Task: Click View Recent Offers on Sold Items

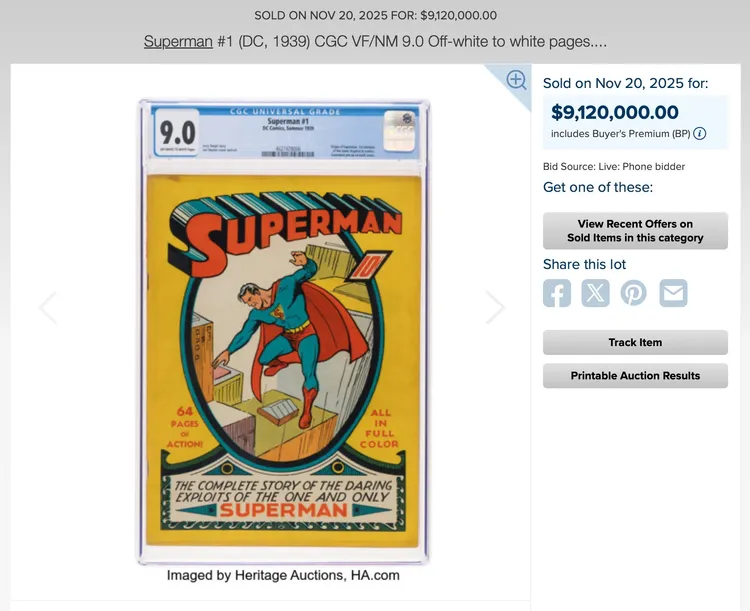Action: [635, 231]
